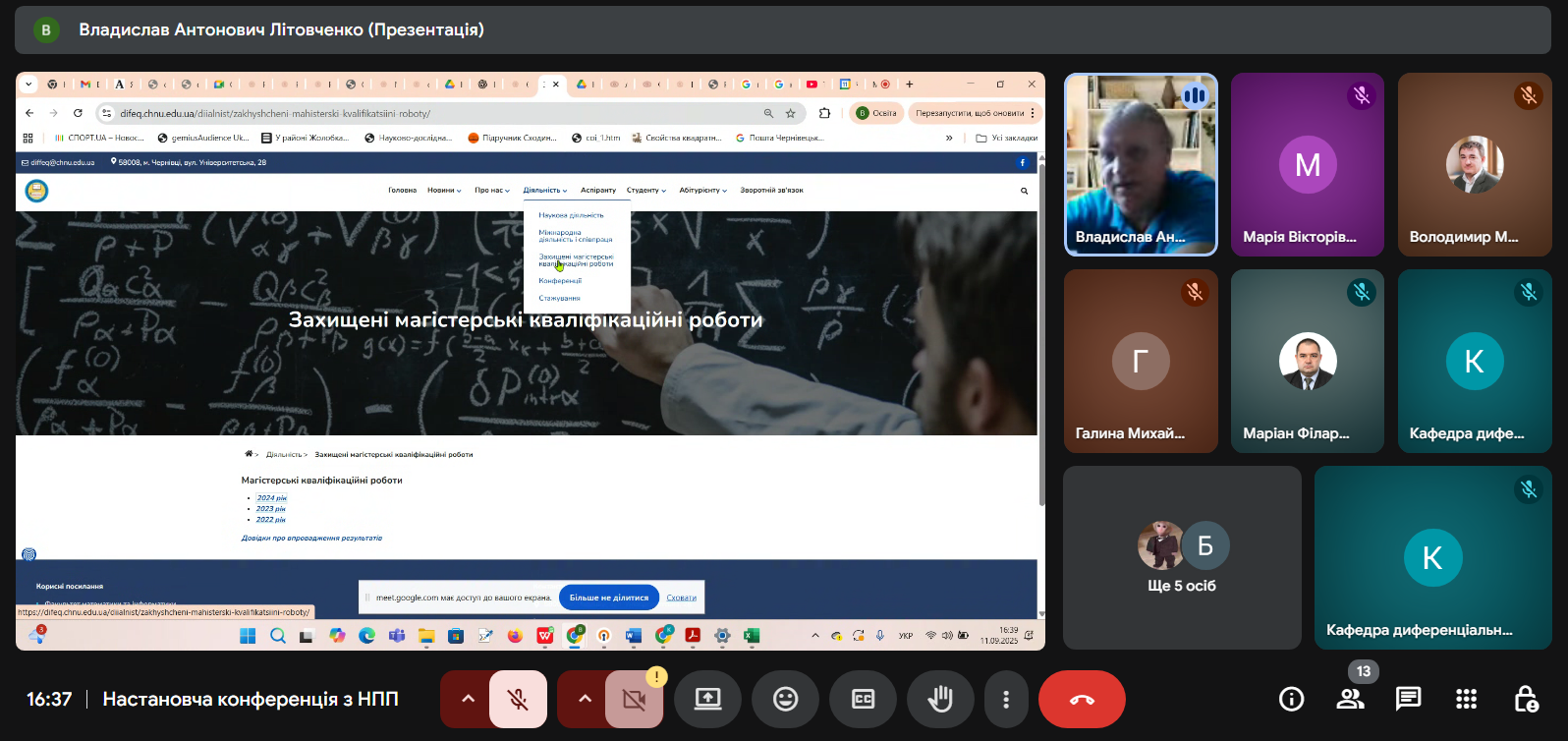Click the vertical scrollbar of shared browser
Viewport: 1568px width, 741px height.
[1041, 334]
